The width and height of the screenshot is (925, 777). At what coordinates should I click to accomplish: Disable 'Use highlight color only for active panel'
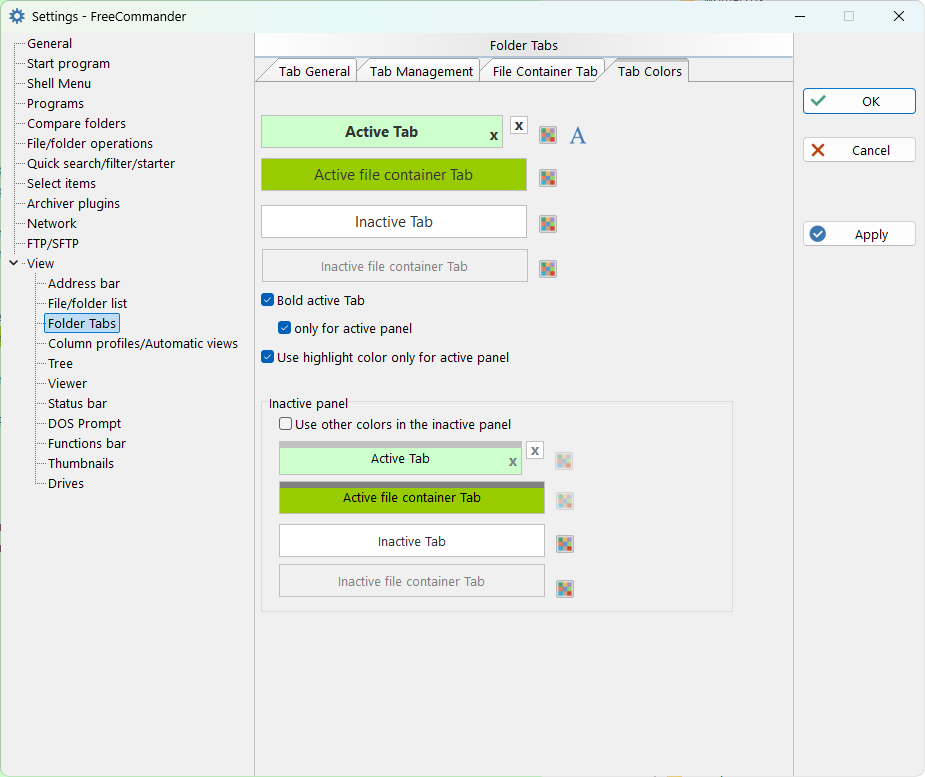pos(268,357)
